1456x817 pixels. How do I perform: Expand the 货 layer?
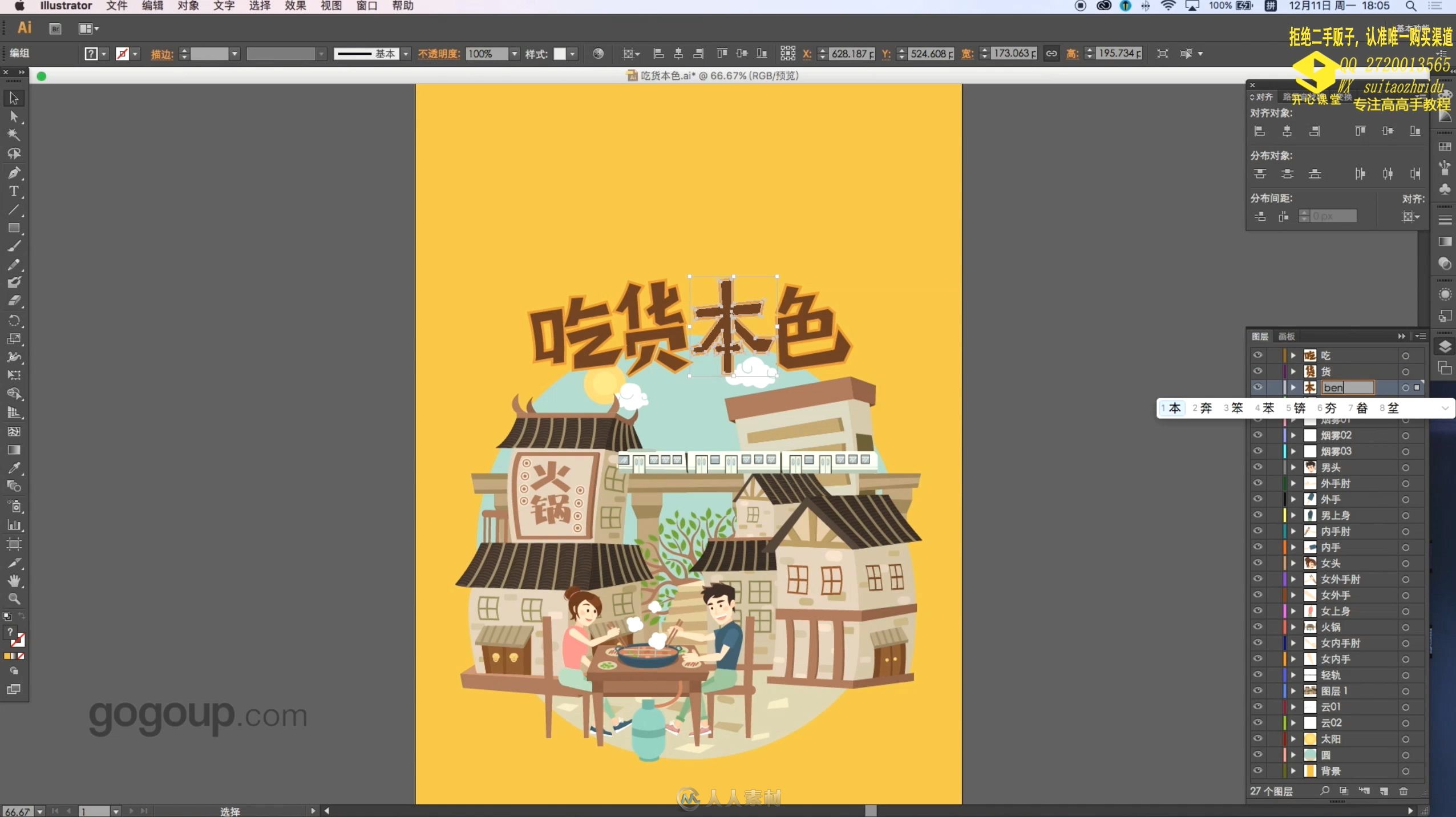tap(1293, 371)
